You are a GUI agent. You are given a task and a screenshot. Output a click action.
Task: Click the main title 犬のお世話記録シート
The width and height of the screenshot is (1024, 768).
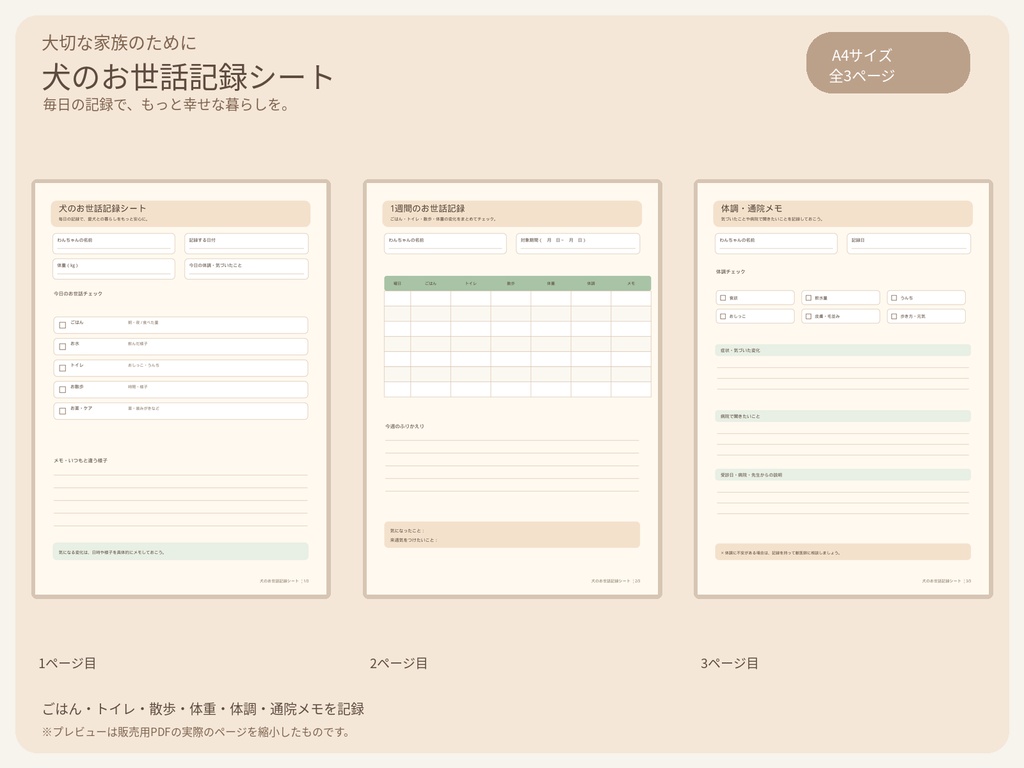pos(188,77)
